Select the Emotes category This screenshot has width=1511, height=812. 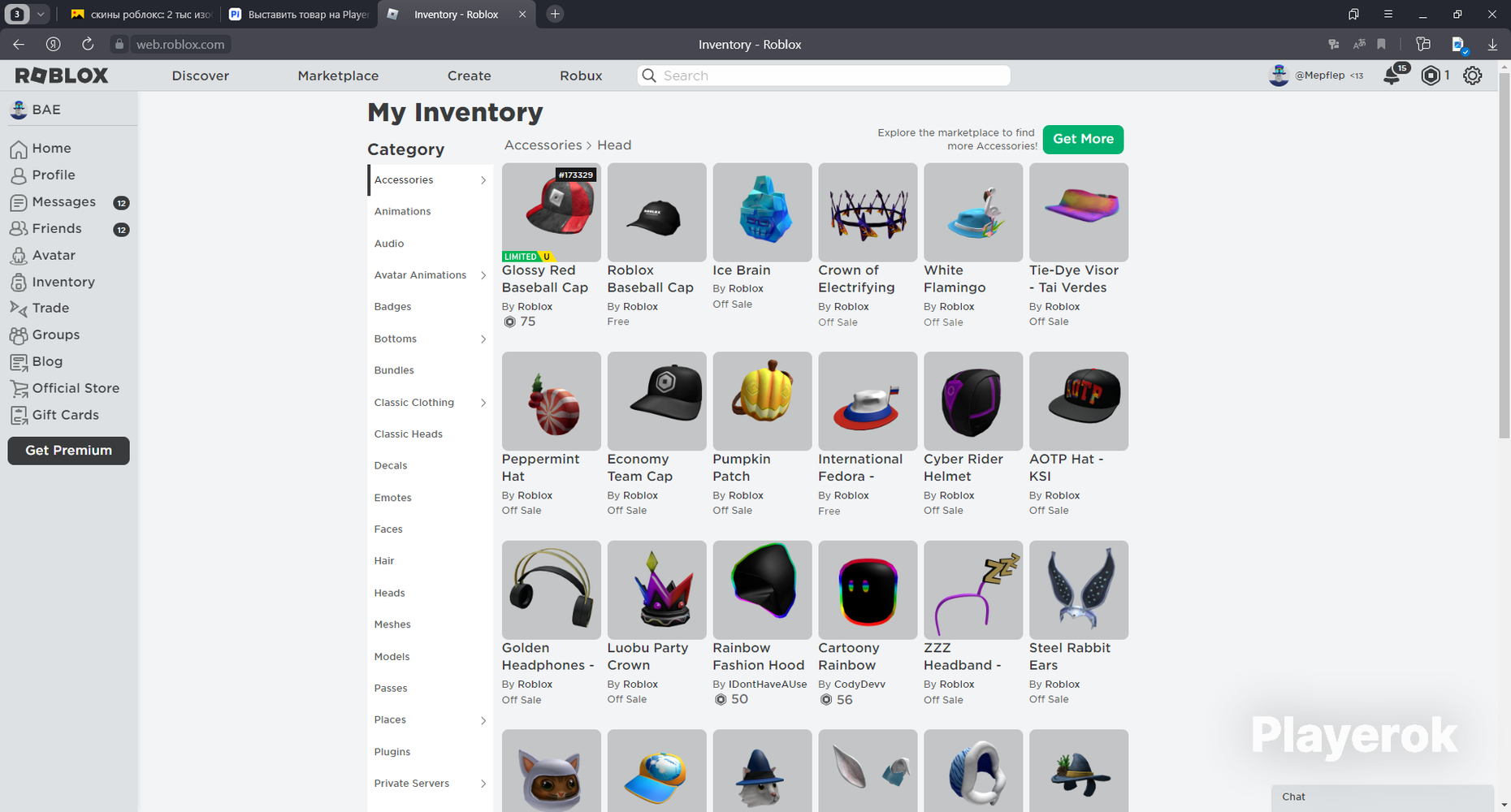pos(393,498)
